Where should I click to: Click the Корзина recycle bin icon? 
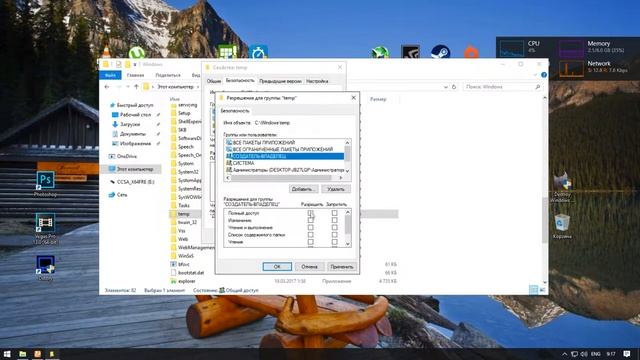(562, 226)
